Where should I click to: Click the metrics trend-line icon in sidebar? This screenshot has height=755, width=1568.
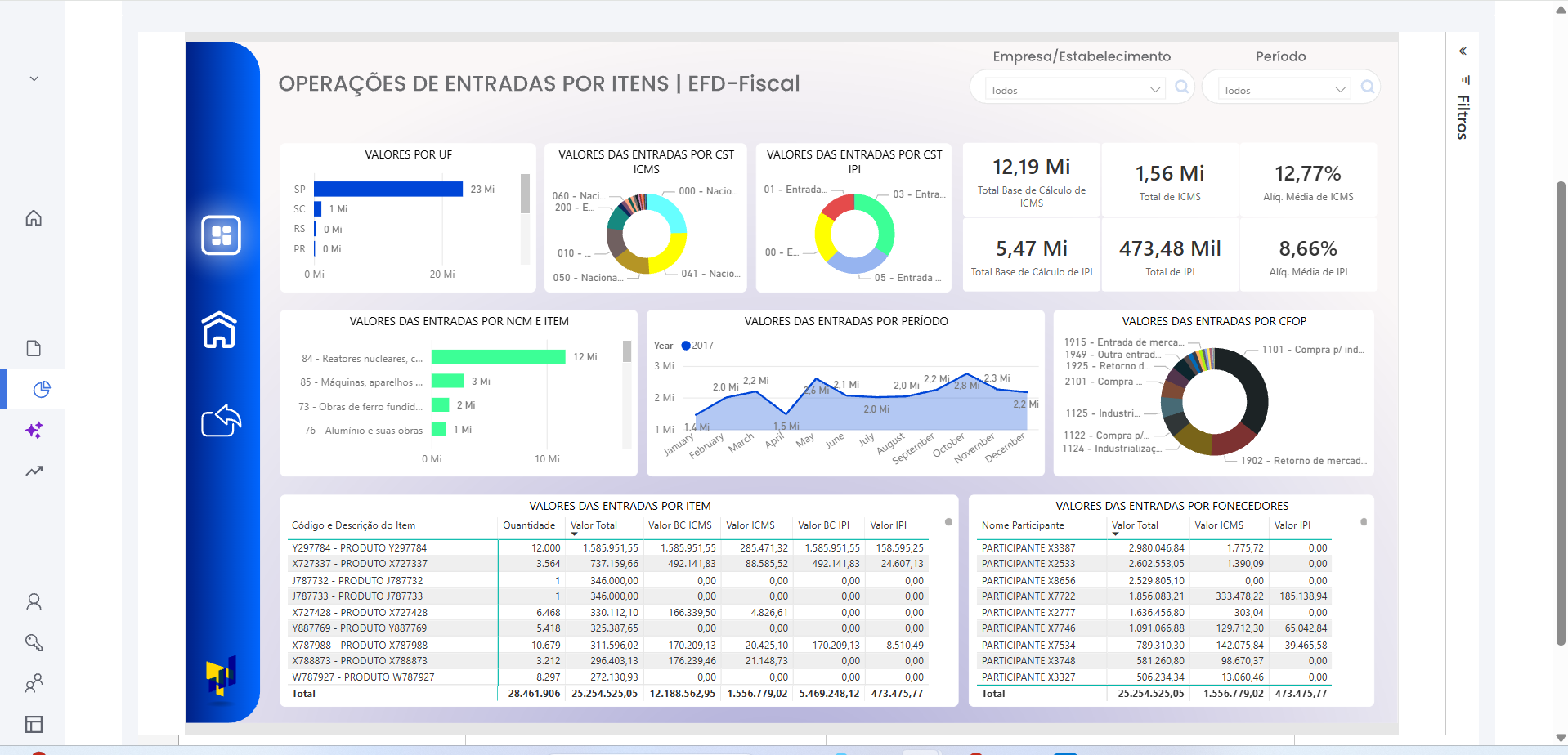point(34,471)
